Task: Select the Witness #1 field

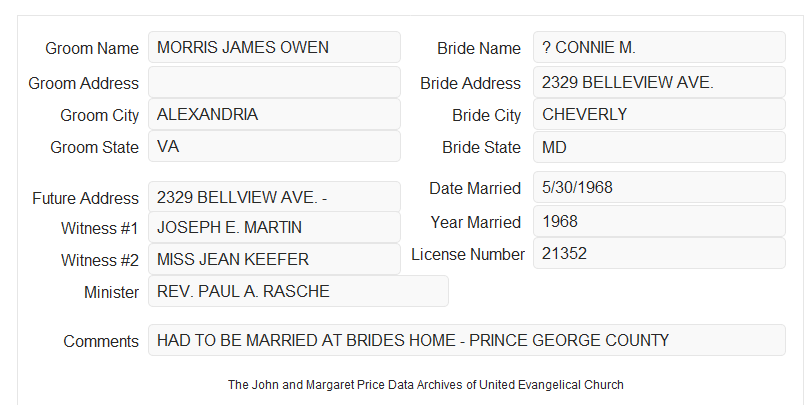Action: coord(274,227)
